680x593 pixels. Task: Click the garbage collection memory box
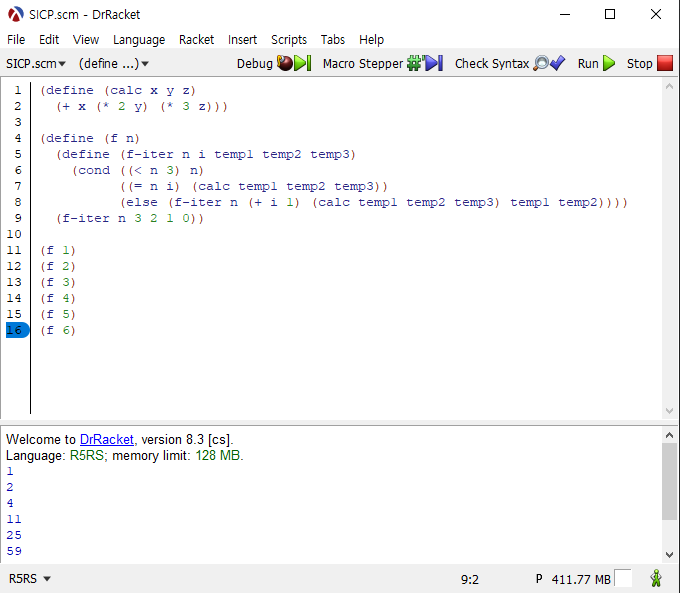(x=623, y=578)
